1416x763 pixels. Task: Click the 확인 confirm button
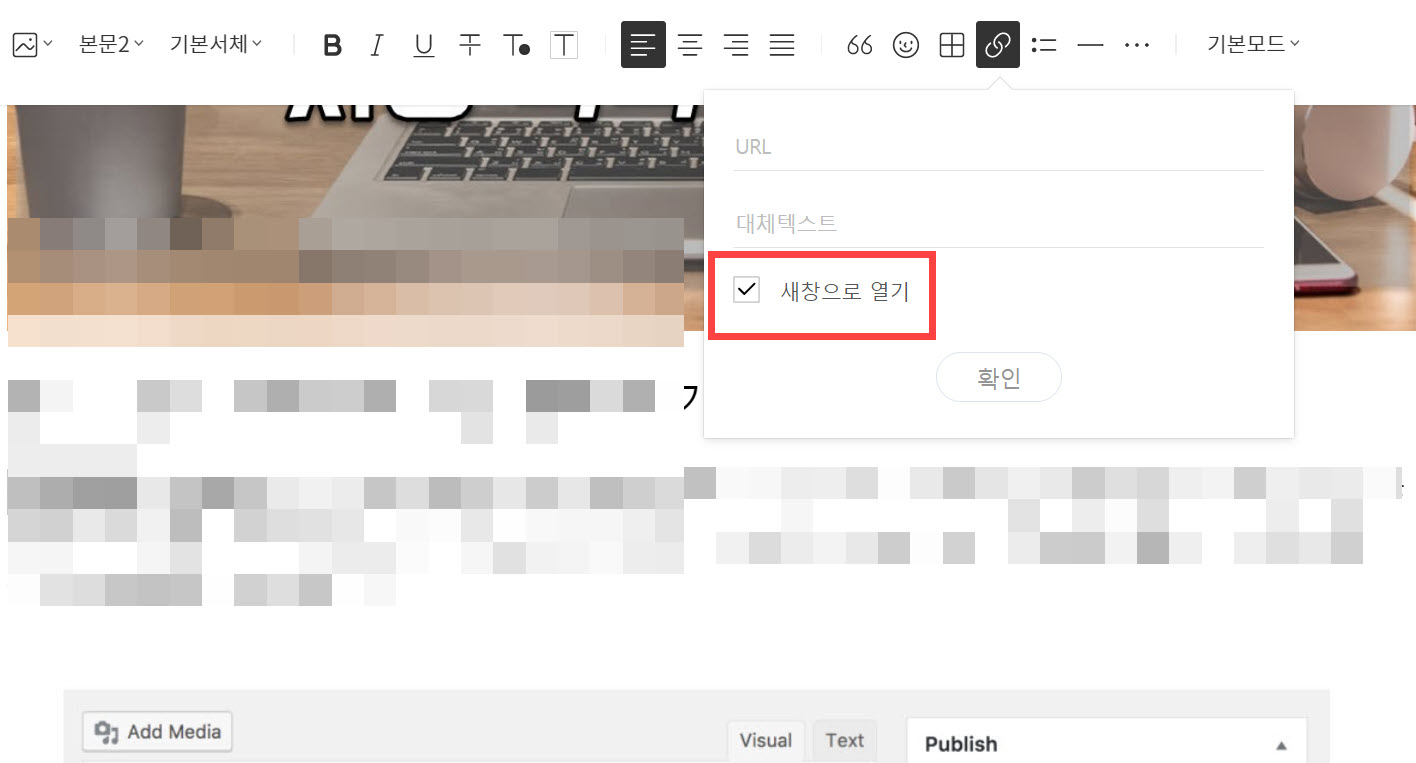998,377
